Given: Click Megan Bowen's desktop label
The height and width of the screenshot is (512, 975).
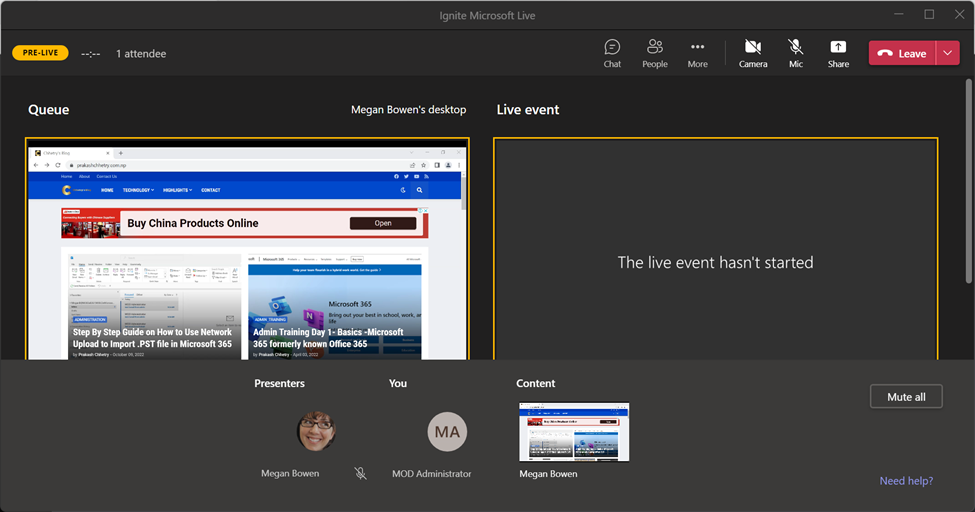Looking at the screenshot, I should [409, 109].
